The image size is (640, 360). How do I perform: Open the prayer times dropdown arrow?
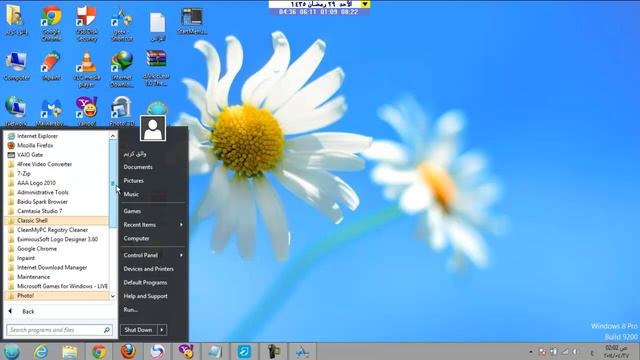[x=365, y=4]
